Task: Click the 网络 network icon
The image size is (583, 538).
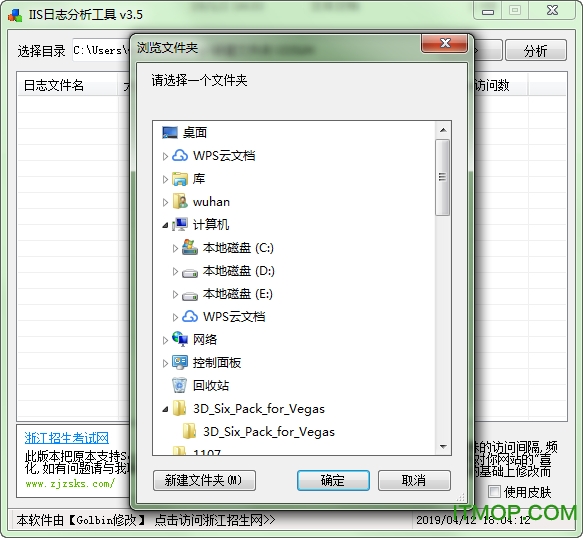Action: point(180,339)
